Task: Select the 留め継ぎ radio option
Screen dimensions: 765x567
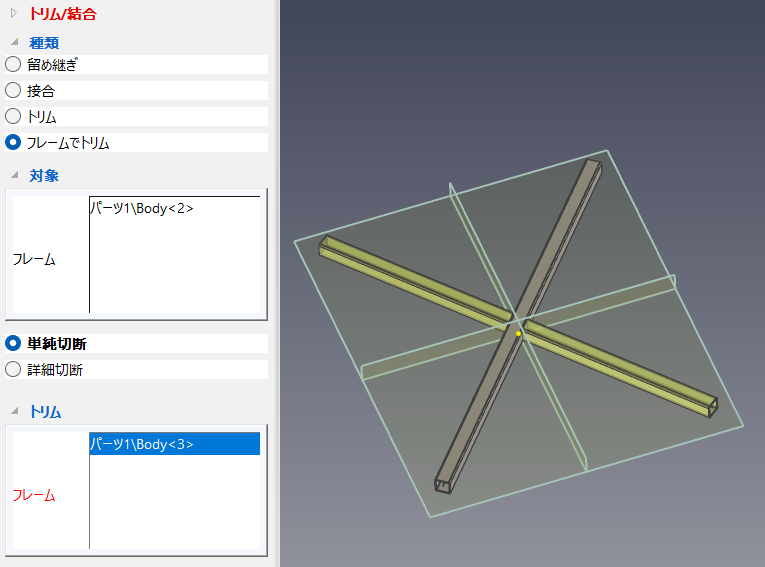Action: (x=13, y=64)
